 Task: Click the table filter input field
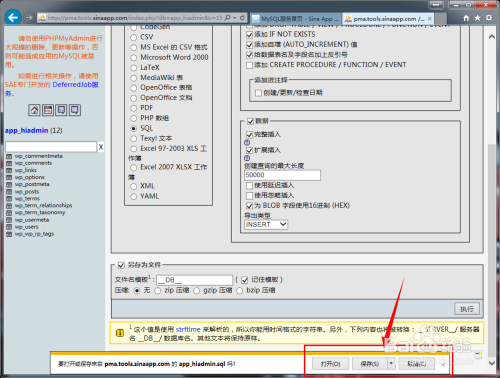pos(51,147)
